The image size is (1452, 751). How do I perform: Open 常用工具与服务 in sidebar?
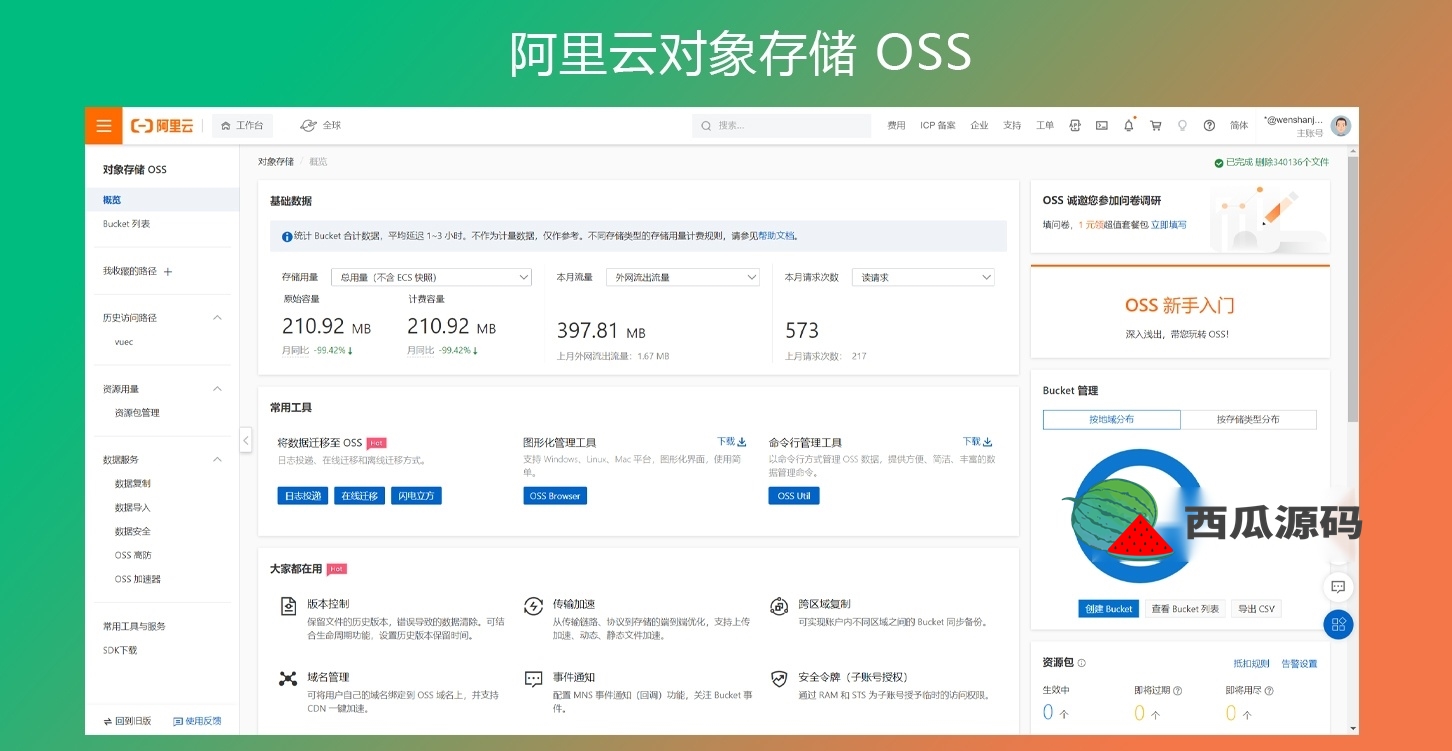[x=134, y=626]
